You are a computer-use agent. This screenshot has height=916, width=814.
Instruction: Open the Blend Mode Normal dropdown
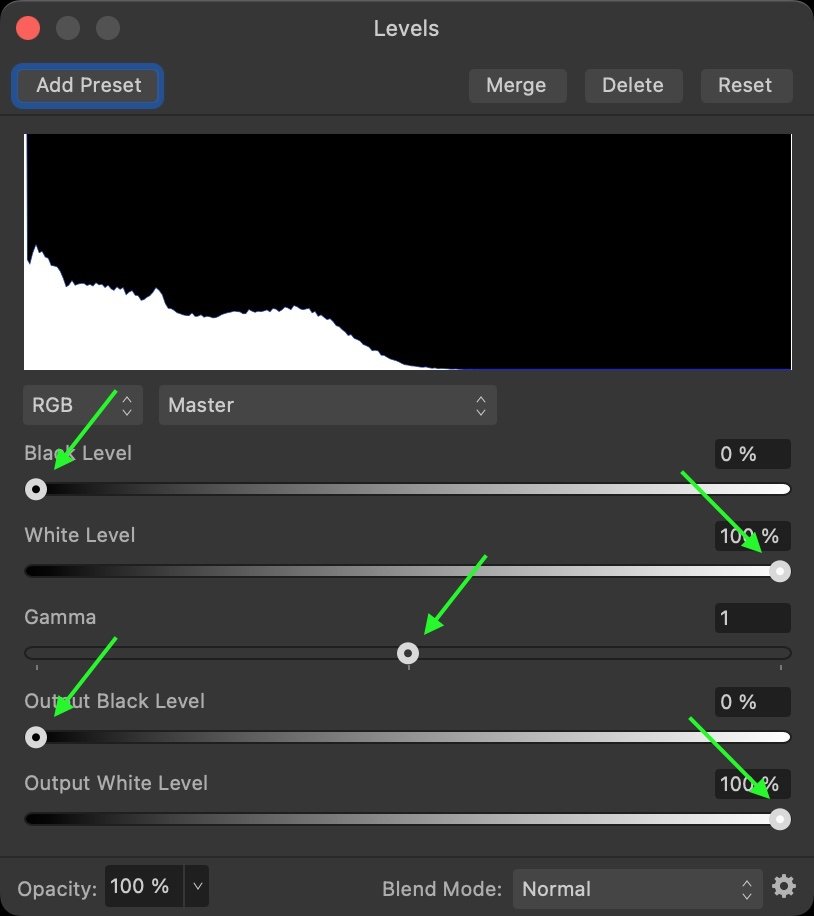[x=638, y=889]
